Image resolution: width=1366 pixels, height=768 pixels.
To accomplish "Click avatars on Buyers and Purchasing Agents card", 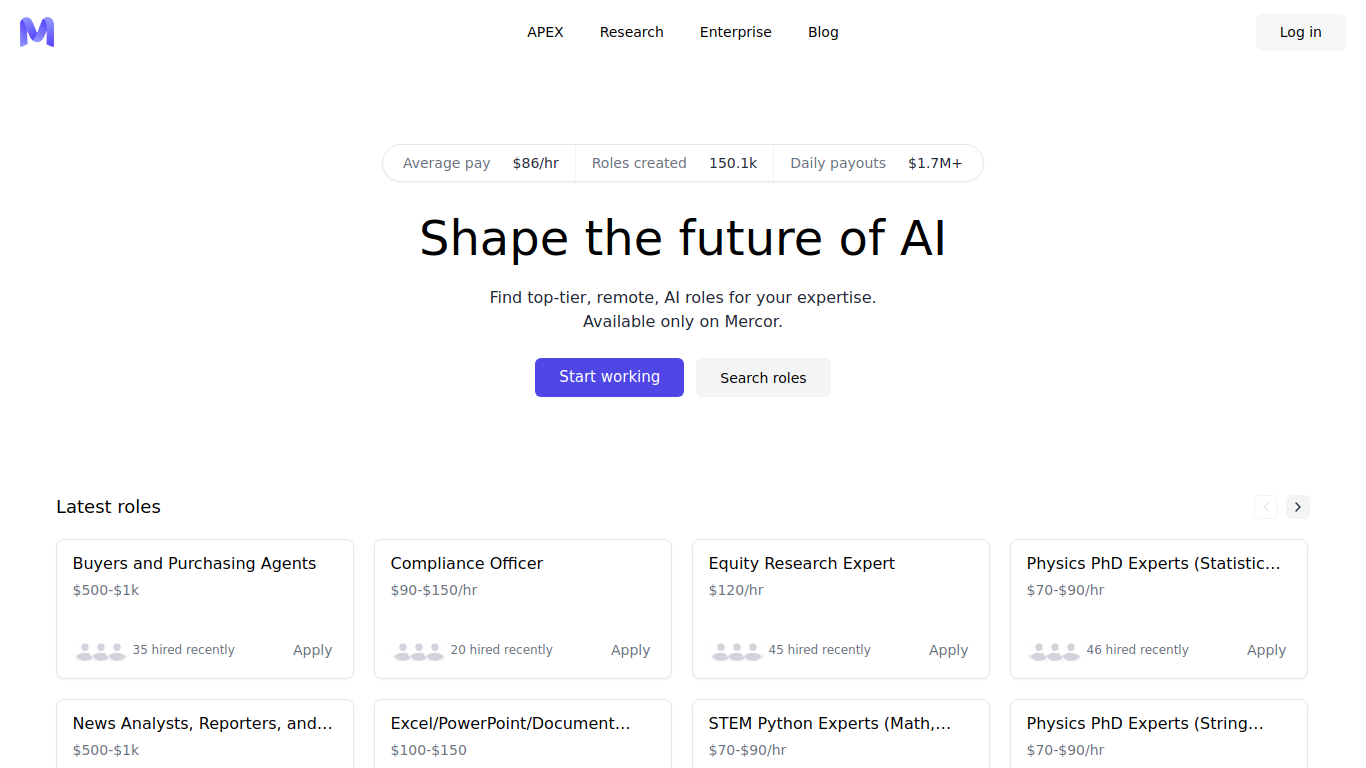I will click(x=101, y=651).
